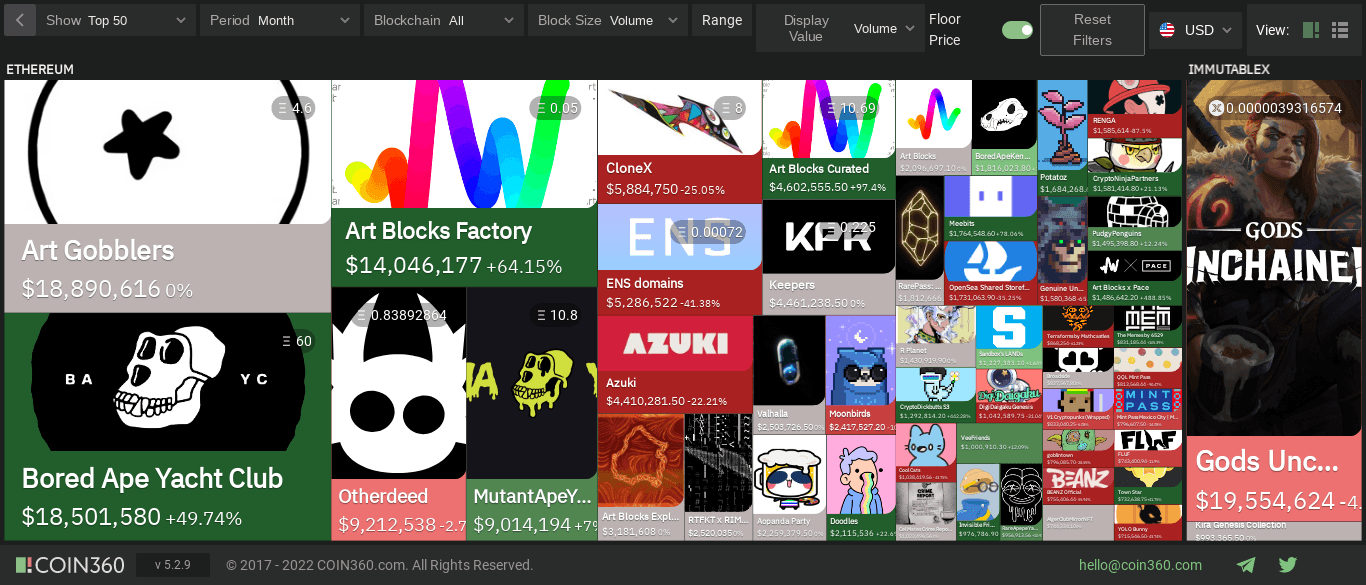Click the Azuki logo tile
The image size is (1366, 585).
[x=675, y=343]
